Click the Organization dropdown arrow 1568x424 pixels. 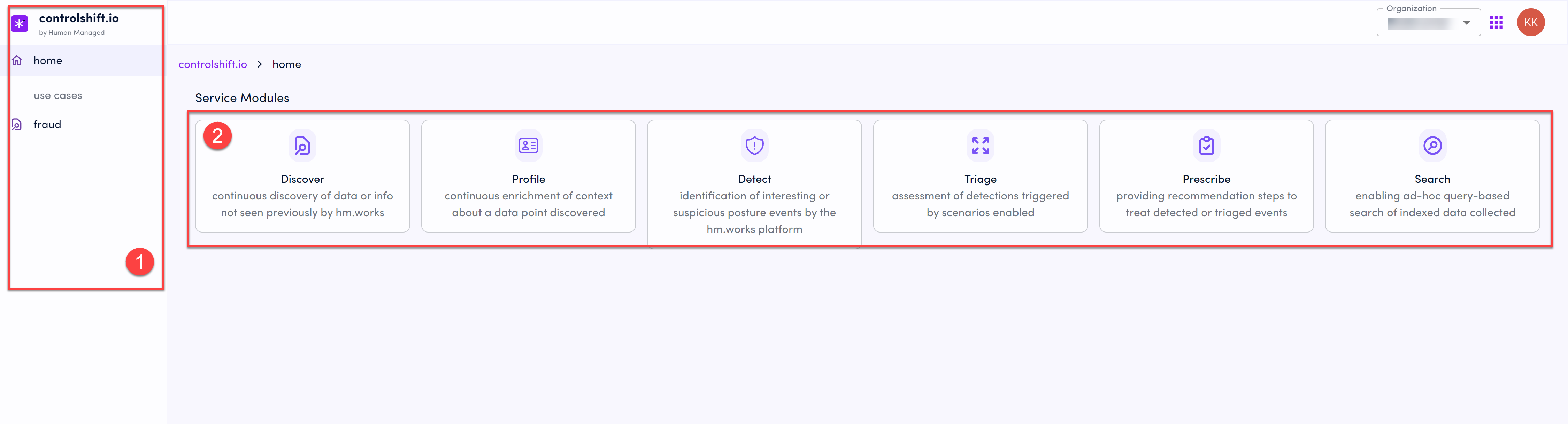[x=1466, y=23]
